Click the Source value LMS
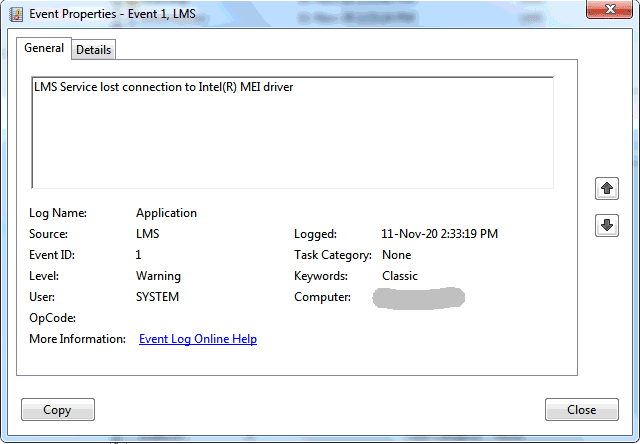 point(147,234)
